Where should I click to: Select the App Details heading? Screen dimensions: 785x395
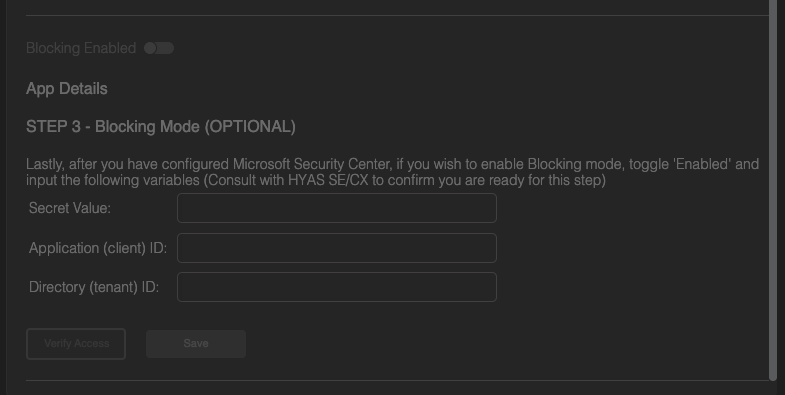pyautogui.click(x=67, y=89)
